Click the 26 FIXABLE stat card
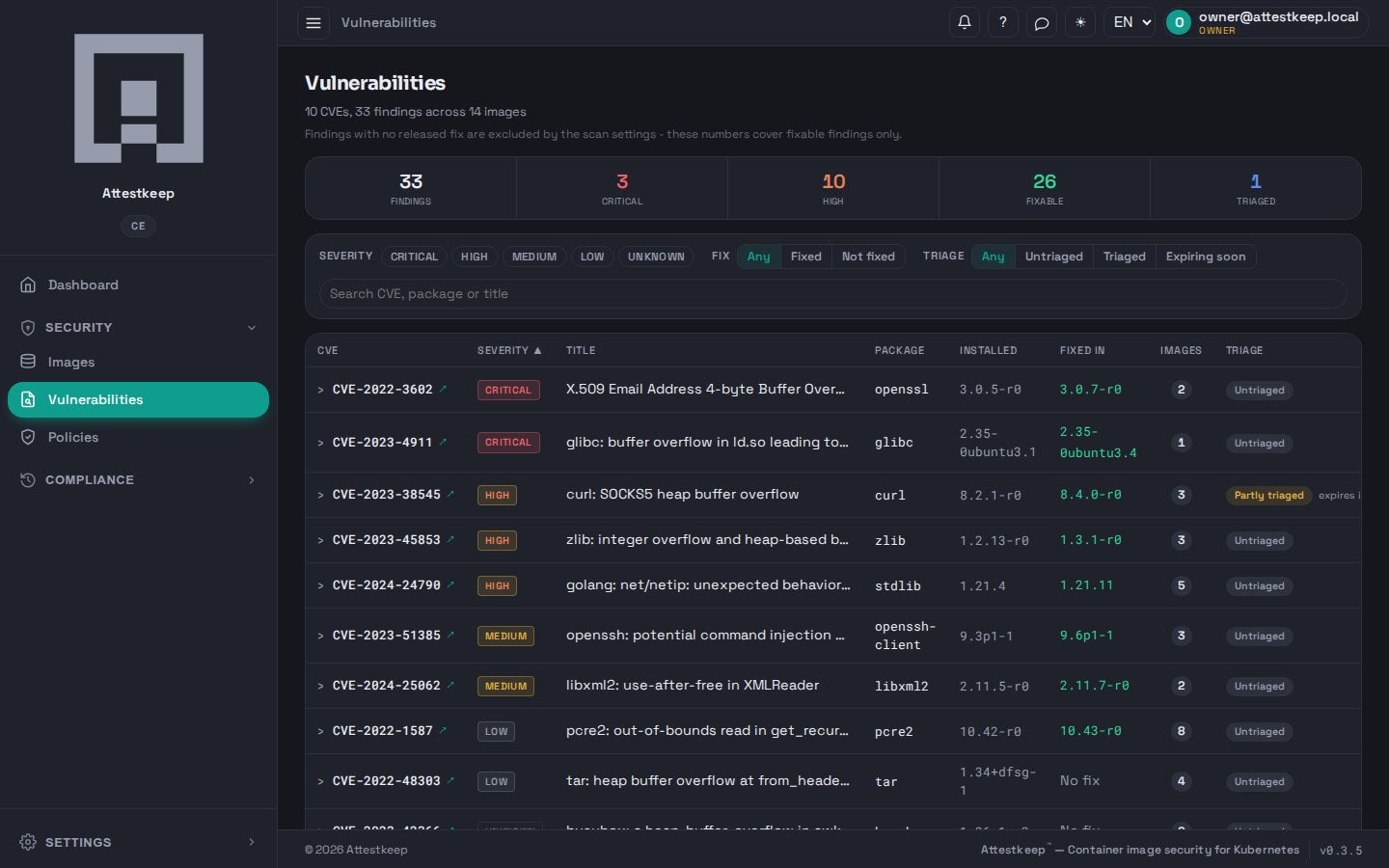This screenshot has width=1389, height=868. point(1045,188)
